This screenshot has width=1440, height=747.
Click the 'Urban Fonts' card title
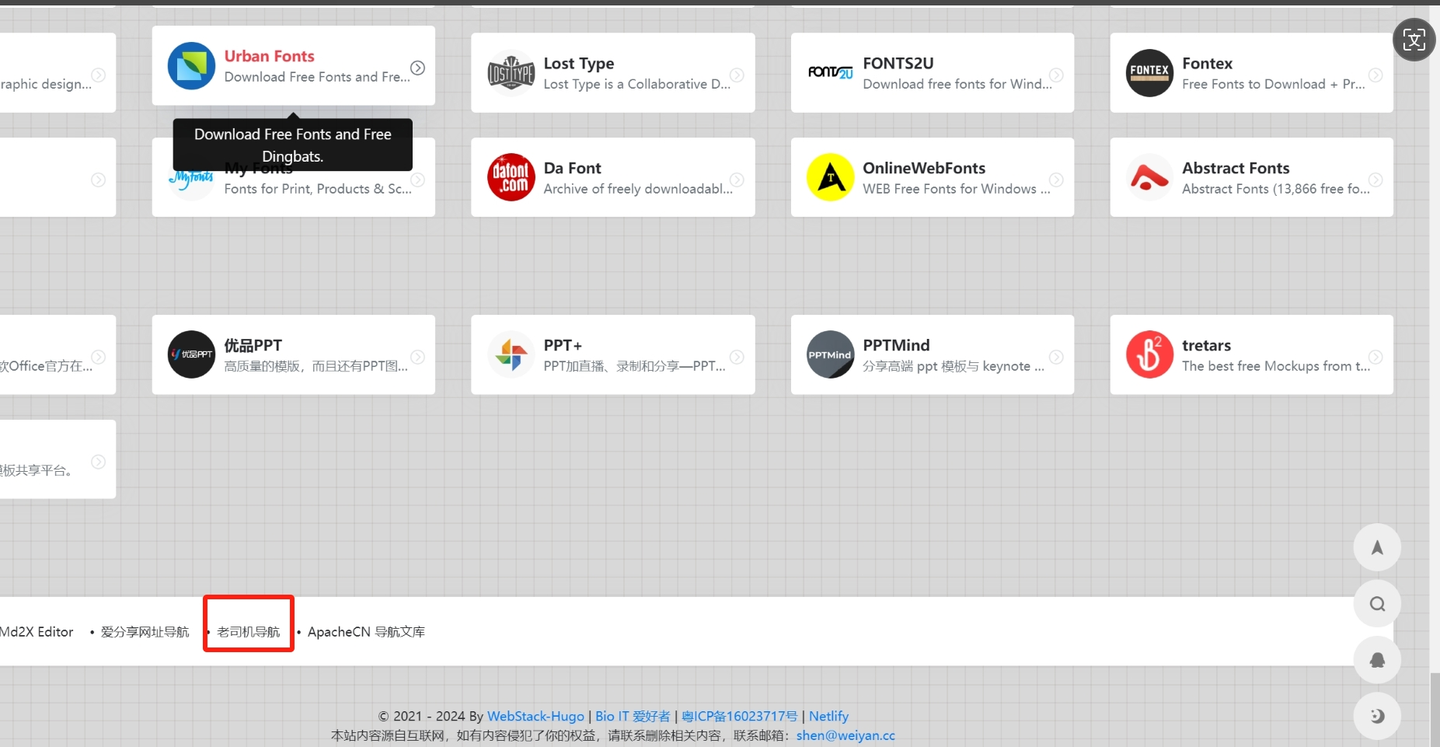269,56
